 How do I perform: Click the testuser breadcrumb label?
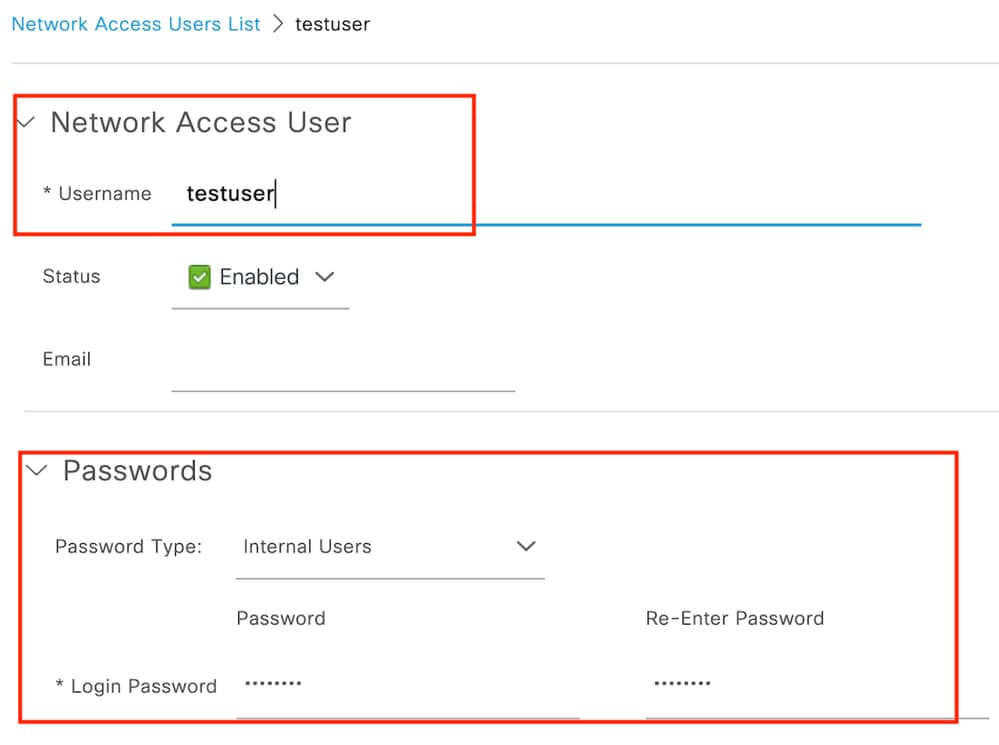point(332,24)
